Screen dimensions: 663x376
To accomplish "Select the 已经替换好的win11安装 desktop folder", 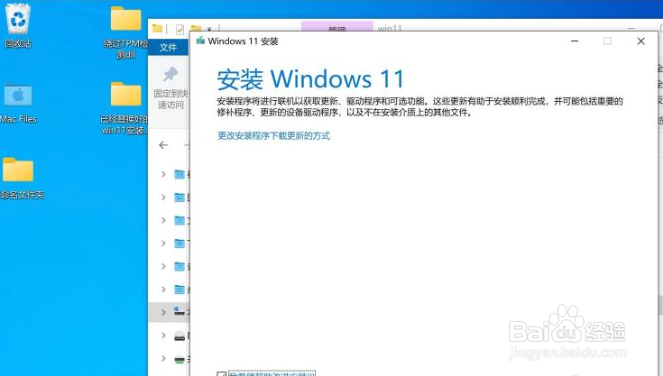I will [125, 108].
